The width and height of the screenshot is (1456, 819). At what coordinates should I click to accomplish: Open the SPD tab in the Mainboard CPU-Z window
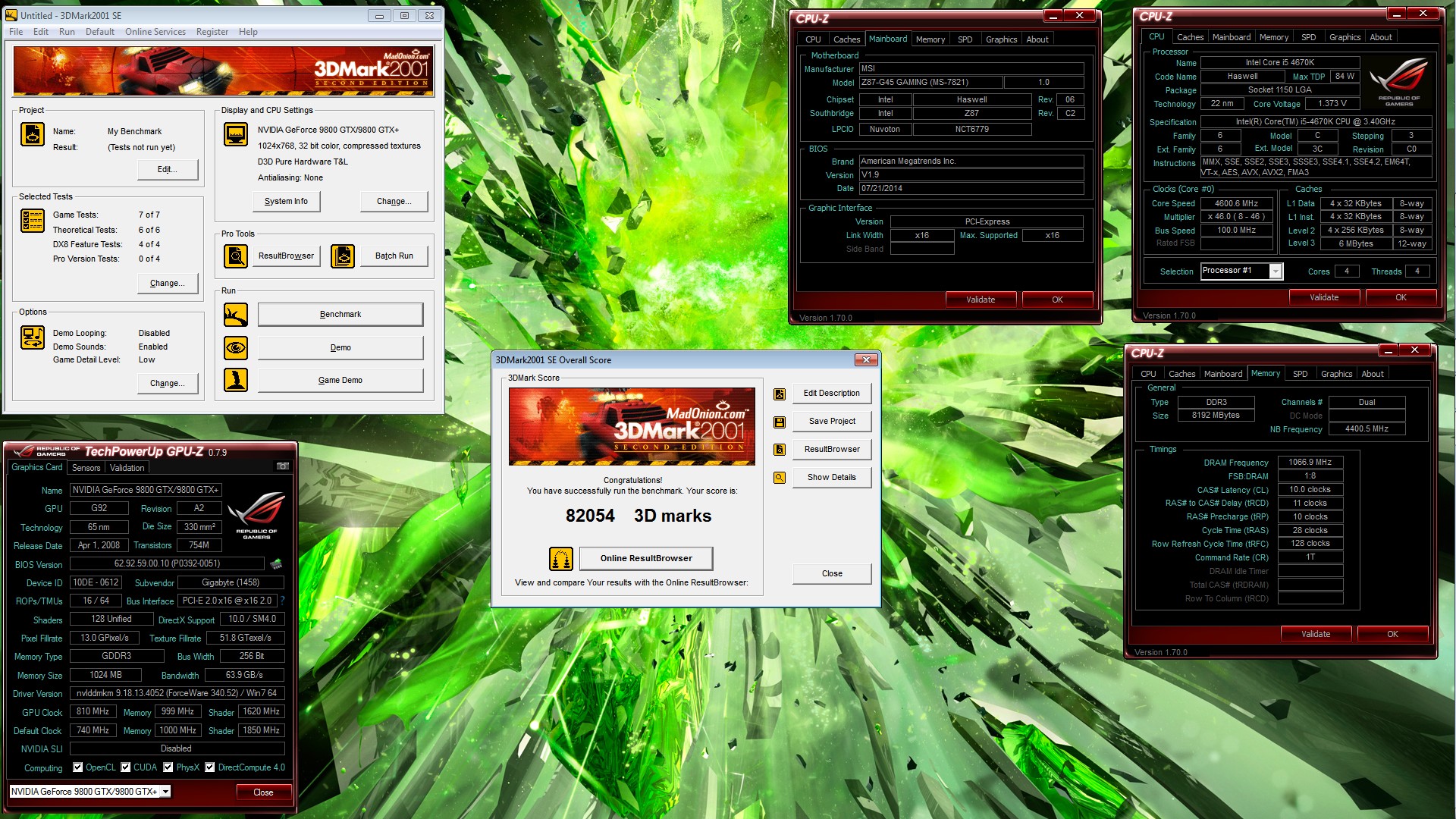point(965,39)
